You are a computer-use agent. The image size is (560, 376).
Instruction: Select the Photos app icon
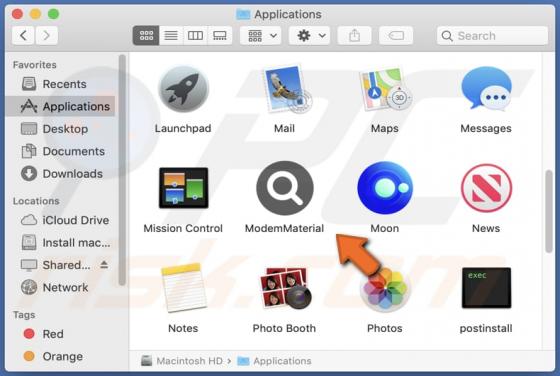[385, 289]
